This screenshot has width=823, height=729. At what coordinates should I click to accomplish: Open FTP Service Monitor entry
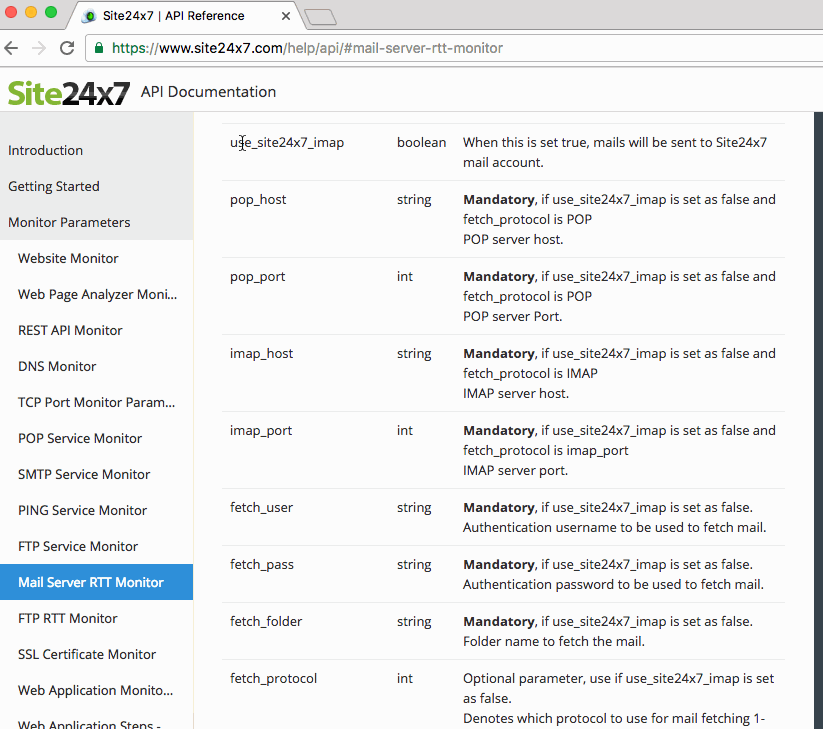(78, 546)
